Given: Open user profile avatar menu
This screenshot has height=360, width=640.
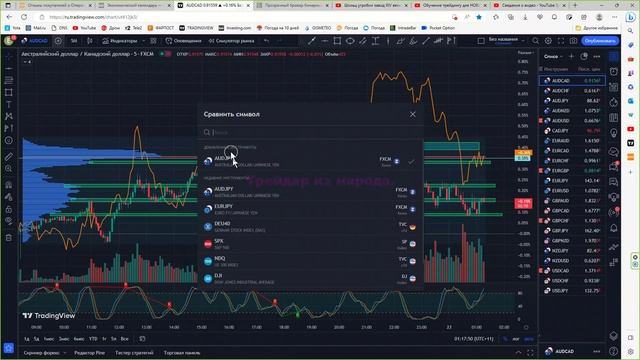Looking at the screenshot, I should 9,40.
